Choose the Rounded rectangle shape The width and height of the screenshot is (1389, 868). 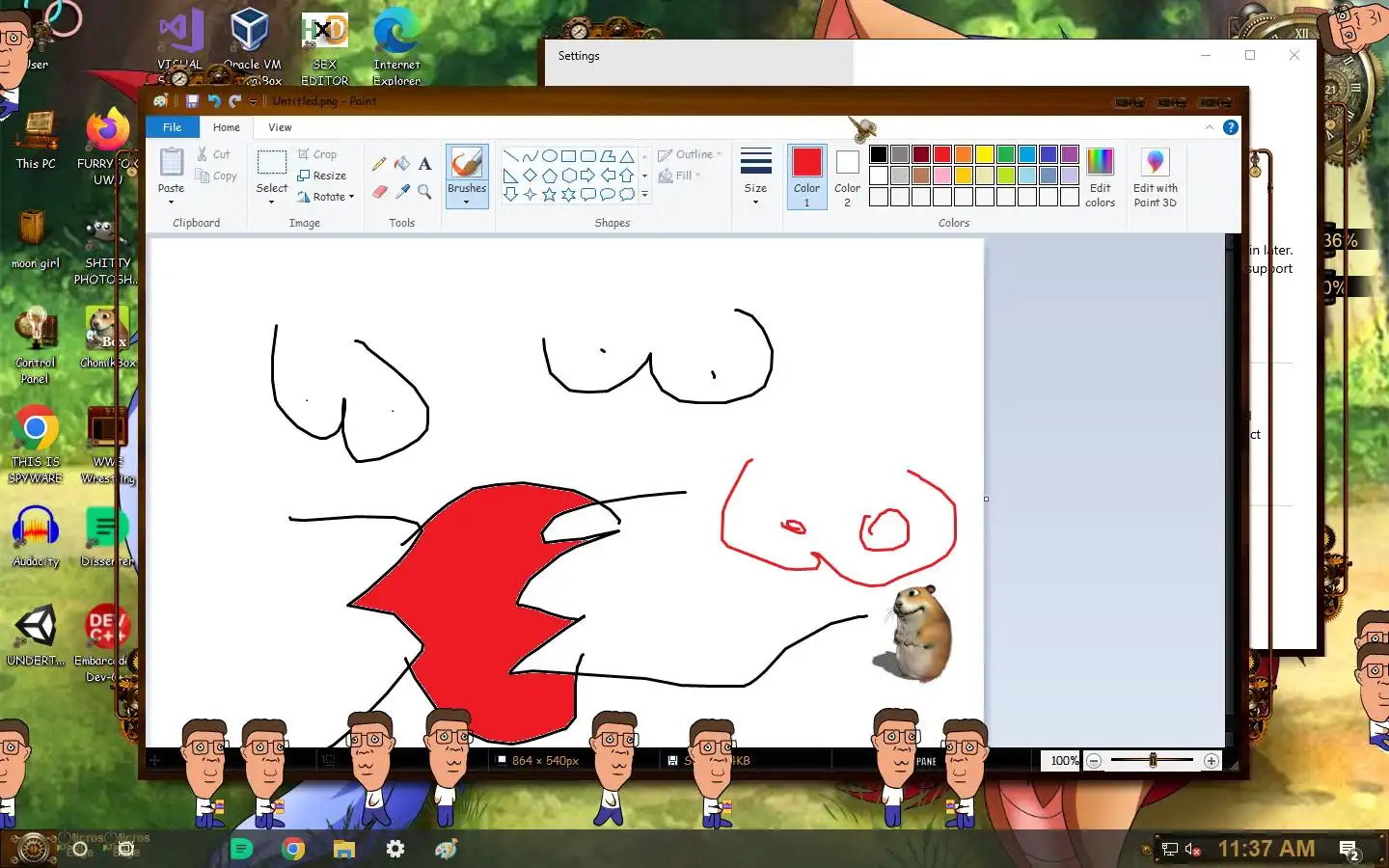[x=587, y=156]
